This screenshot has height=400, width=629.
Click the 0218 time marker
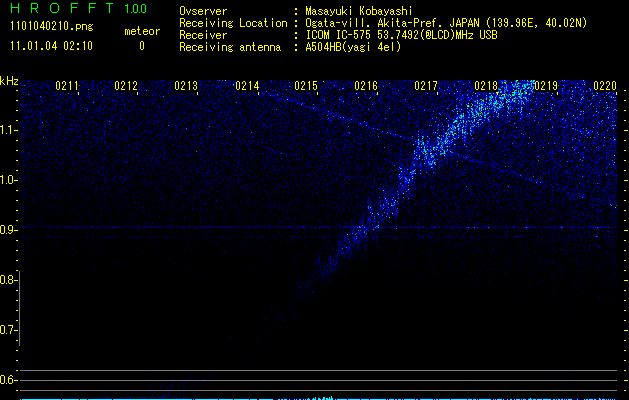coord(486,86)
